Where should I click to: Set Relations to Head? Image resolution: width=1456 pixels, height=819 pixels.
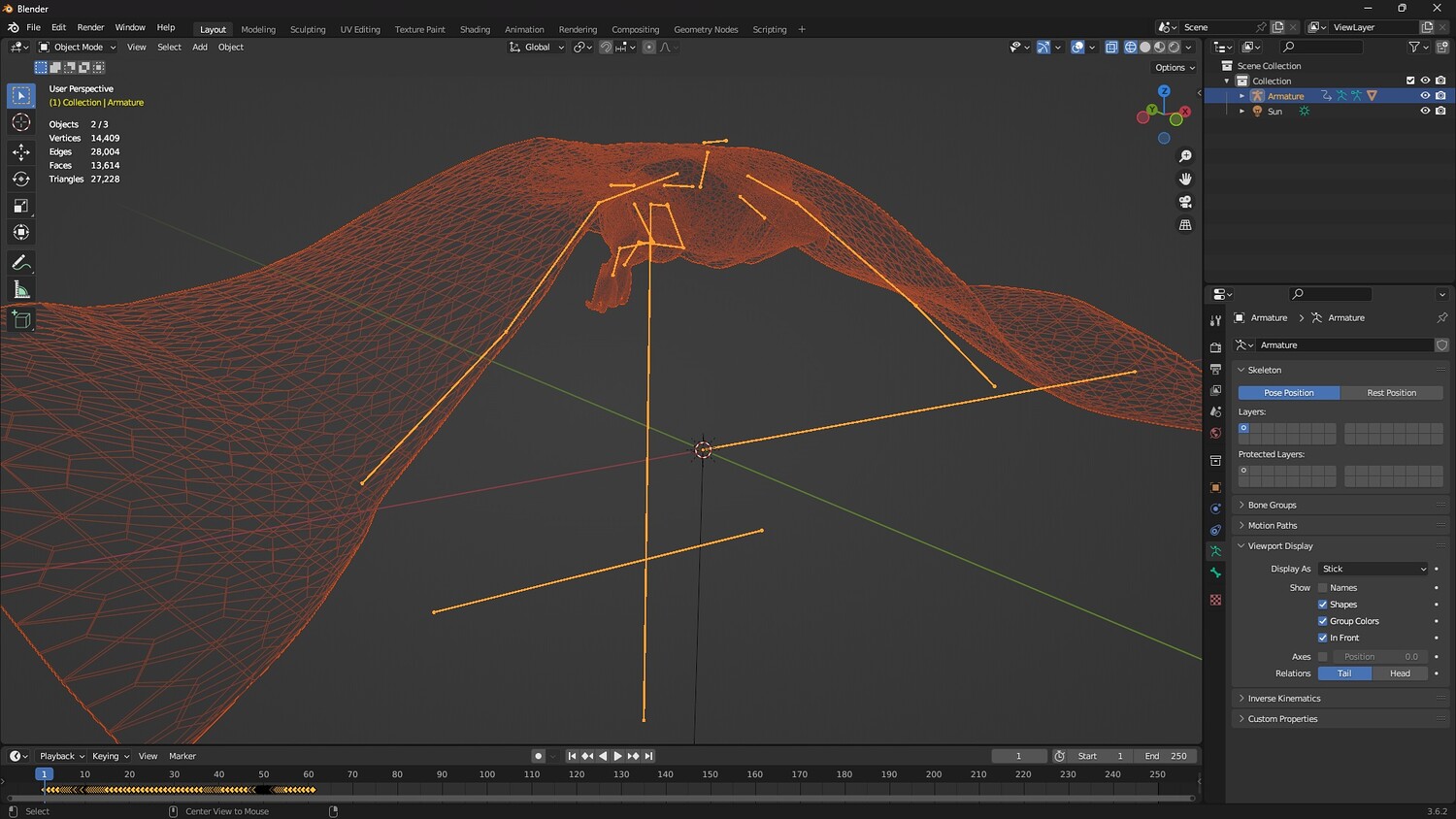point(1400,673)
